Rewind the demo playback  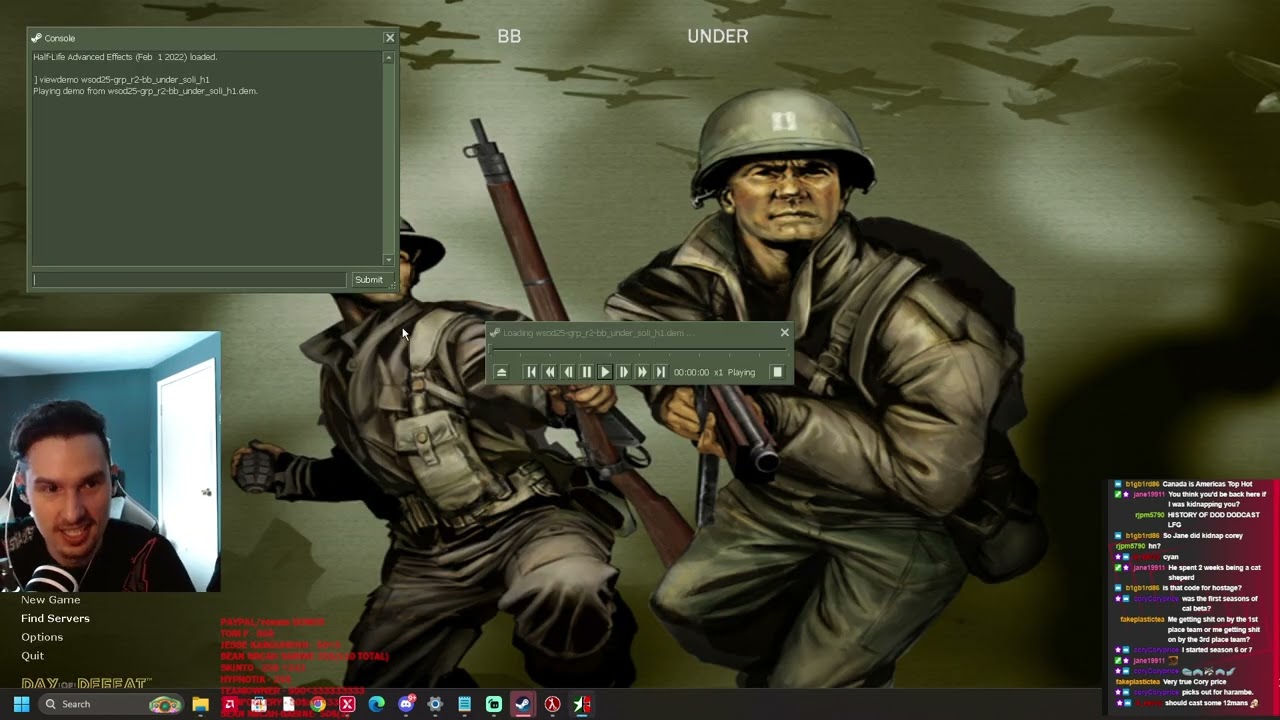pos(549,372)
